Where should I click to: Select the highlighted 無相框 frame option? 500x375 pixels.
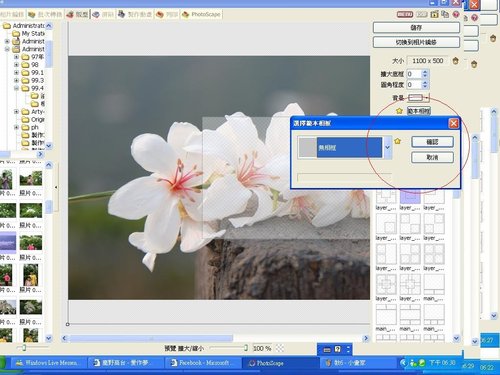click(349, 147)
